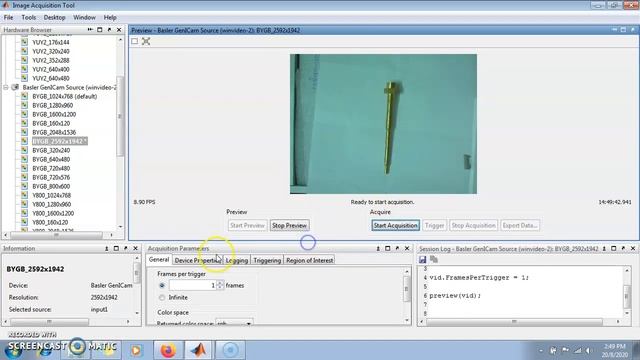Maximize the Hardware Browser panel
This screenshot has height=360, width=640.
click(100, 30)
